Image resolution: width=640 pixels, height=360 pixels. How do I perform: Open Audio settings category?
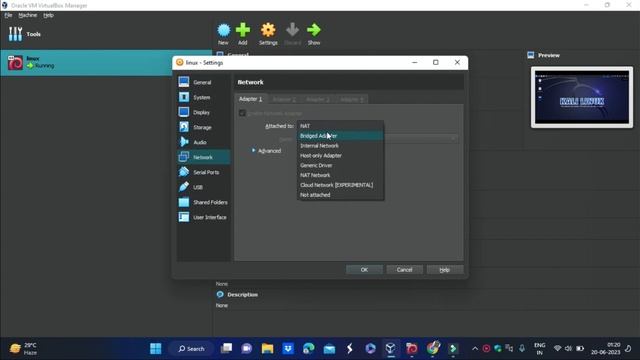point(203,142)
